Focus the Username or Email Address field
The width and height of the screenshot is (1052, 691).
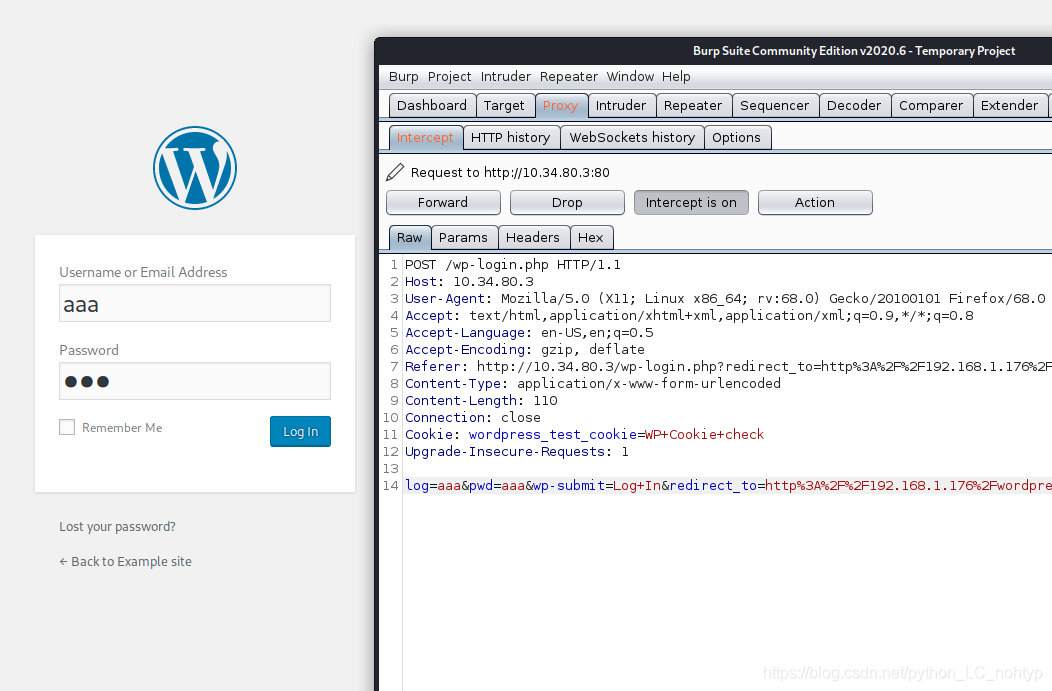195,303
